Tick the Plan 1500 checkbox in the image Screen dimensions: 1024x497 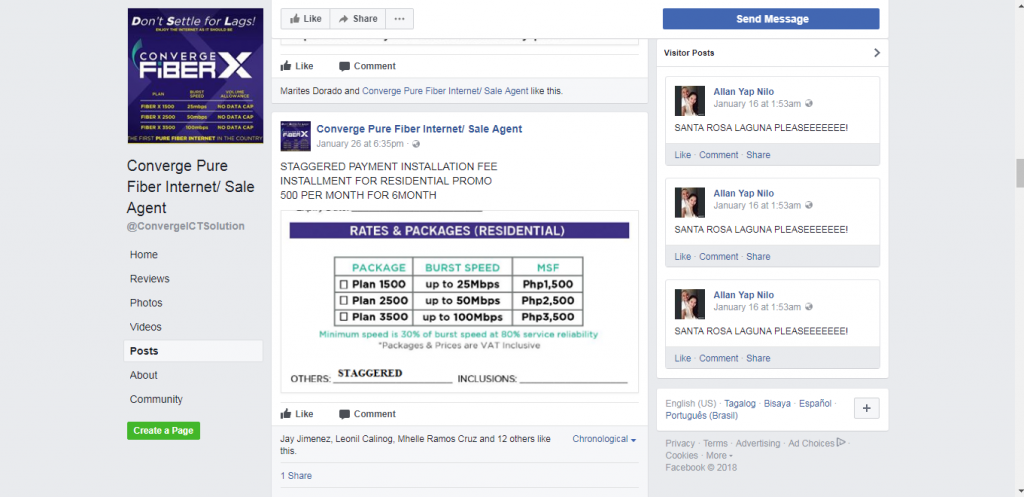[x=343, y=285]
